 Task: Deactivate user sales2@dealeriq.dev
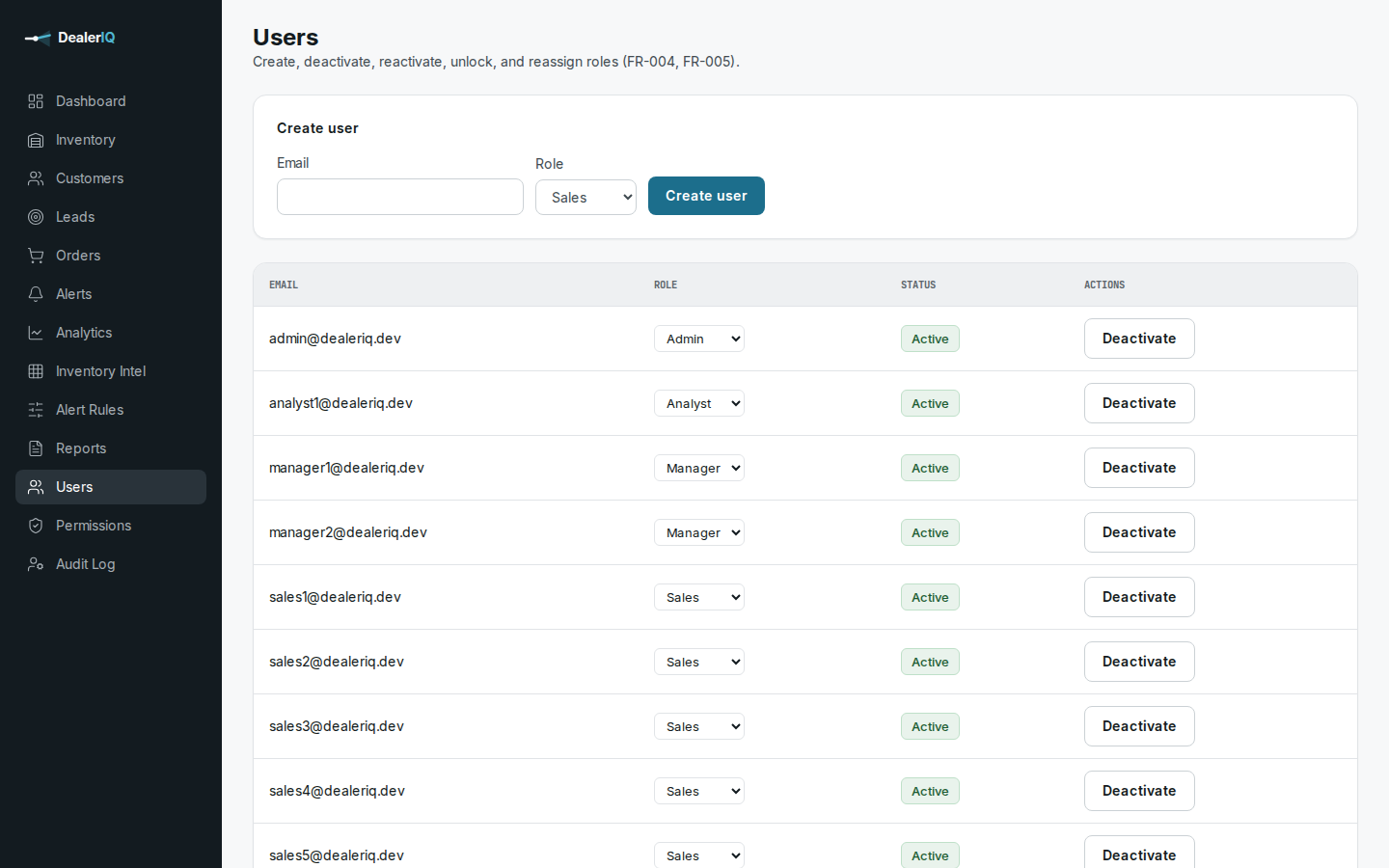pos(1139,662)
